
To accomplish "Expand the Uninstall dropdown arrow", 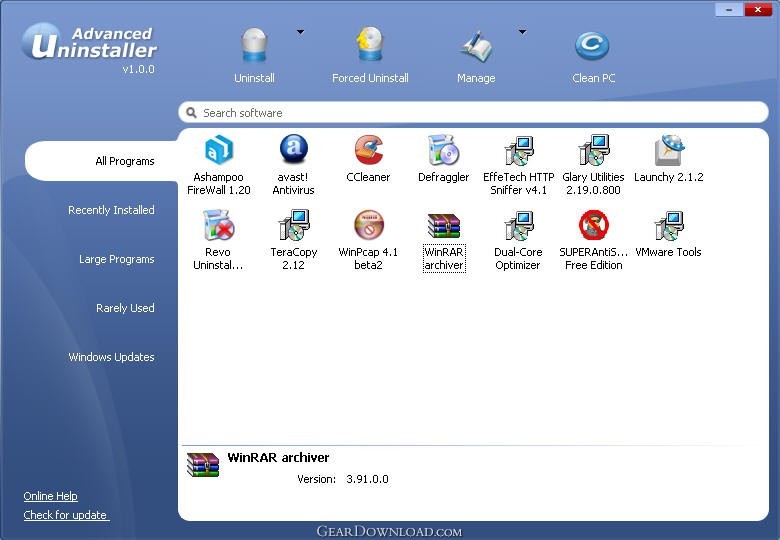I will coord(300,32).
